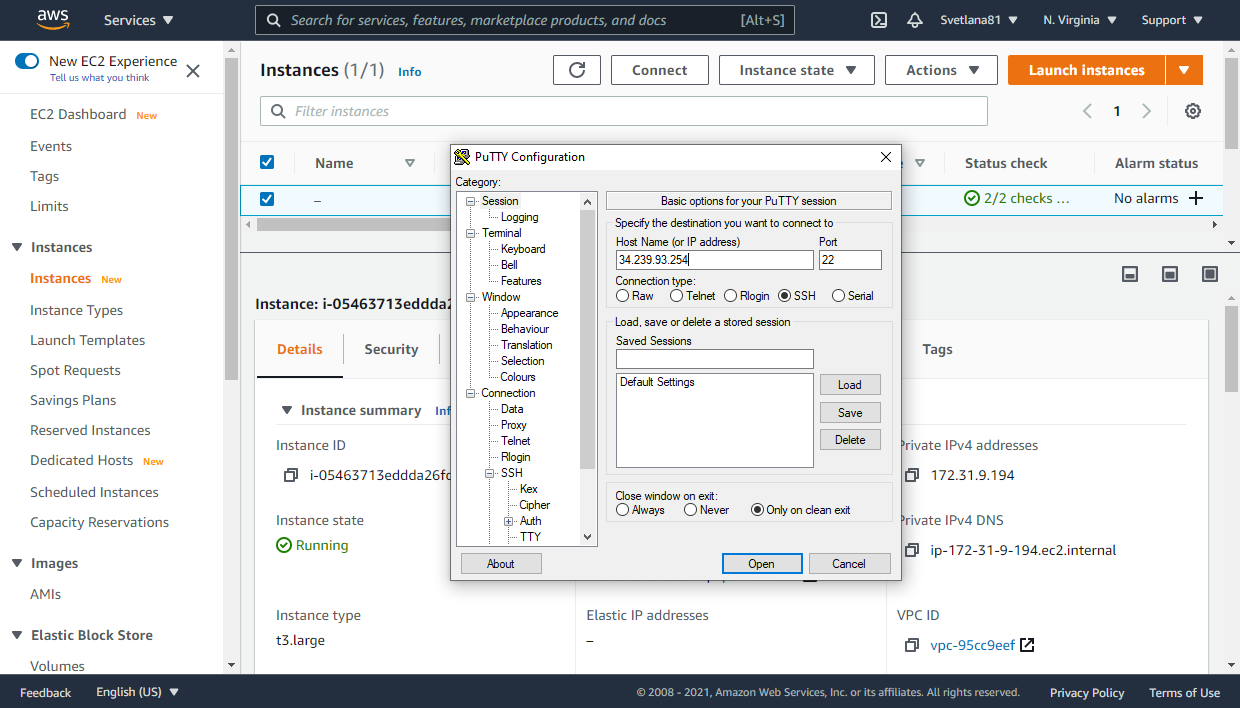Toggle select-all instances checkbox in header

click(x=267, y=162)
